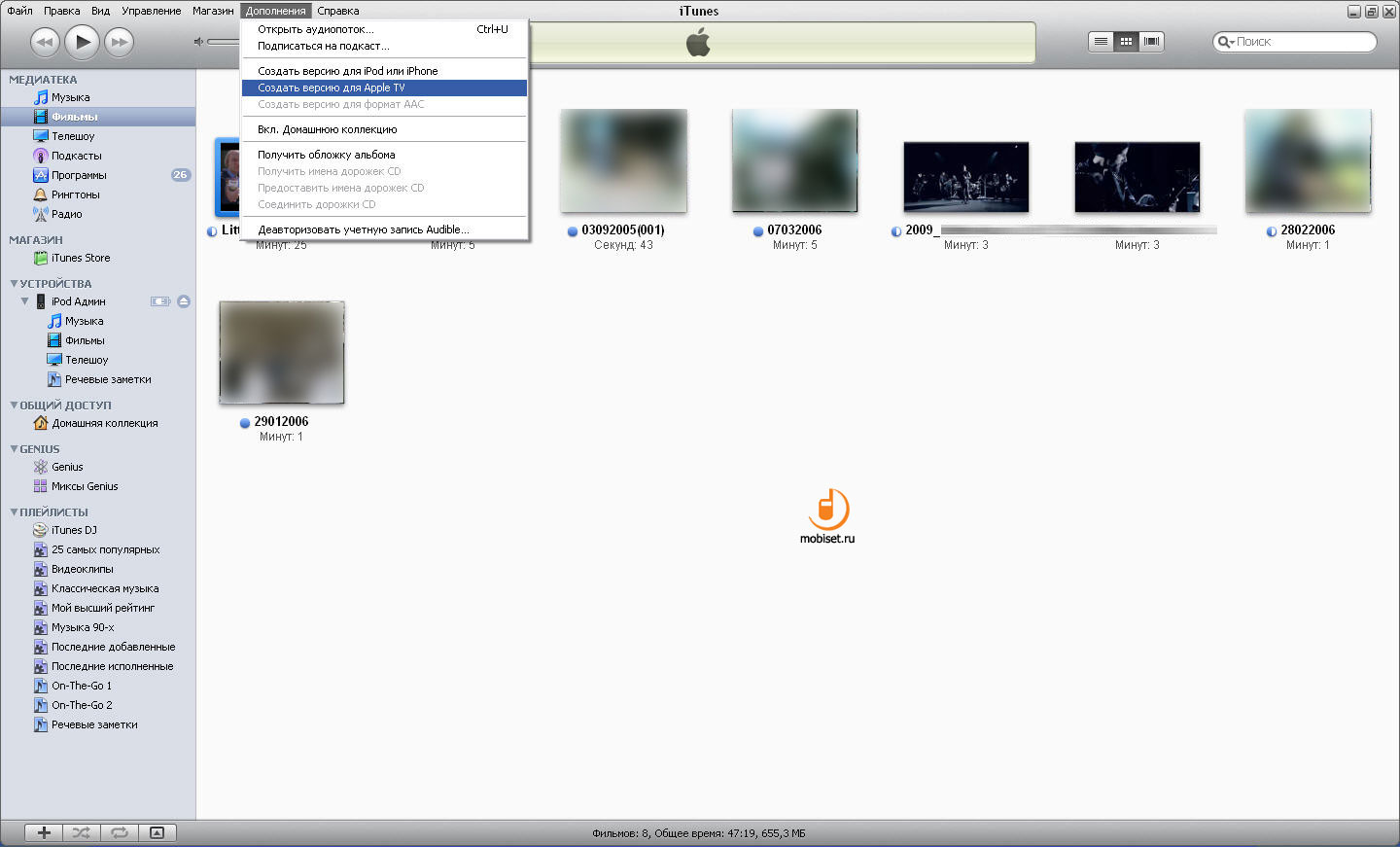1400x847 pixels.
Task: Open 25 самых популярных playlist
Action: point(105,549)
